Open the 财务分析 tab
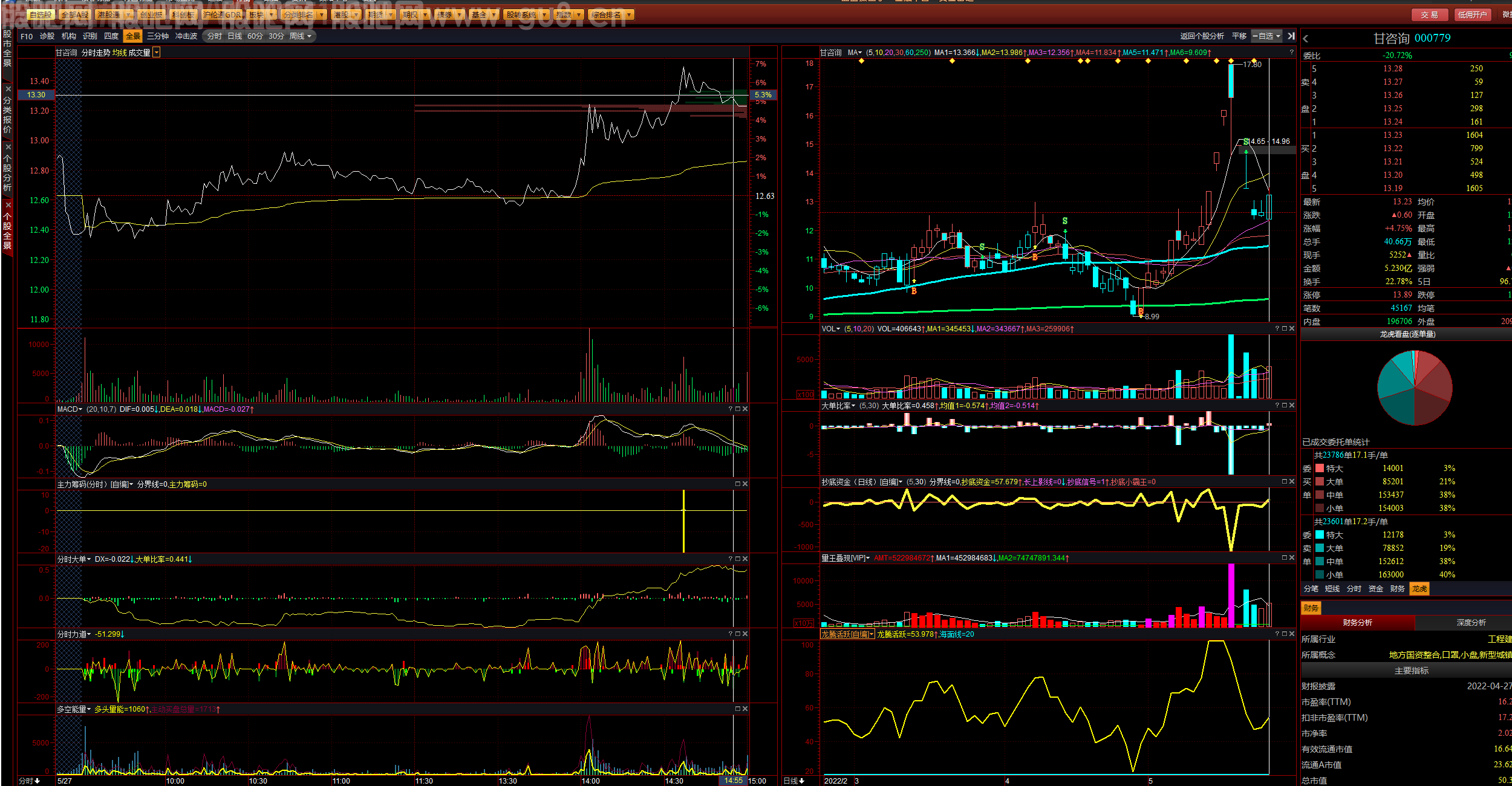This screenshot has height=786, width=1512. point(1358,623)
